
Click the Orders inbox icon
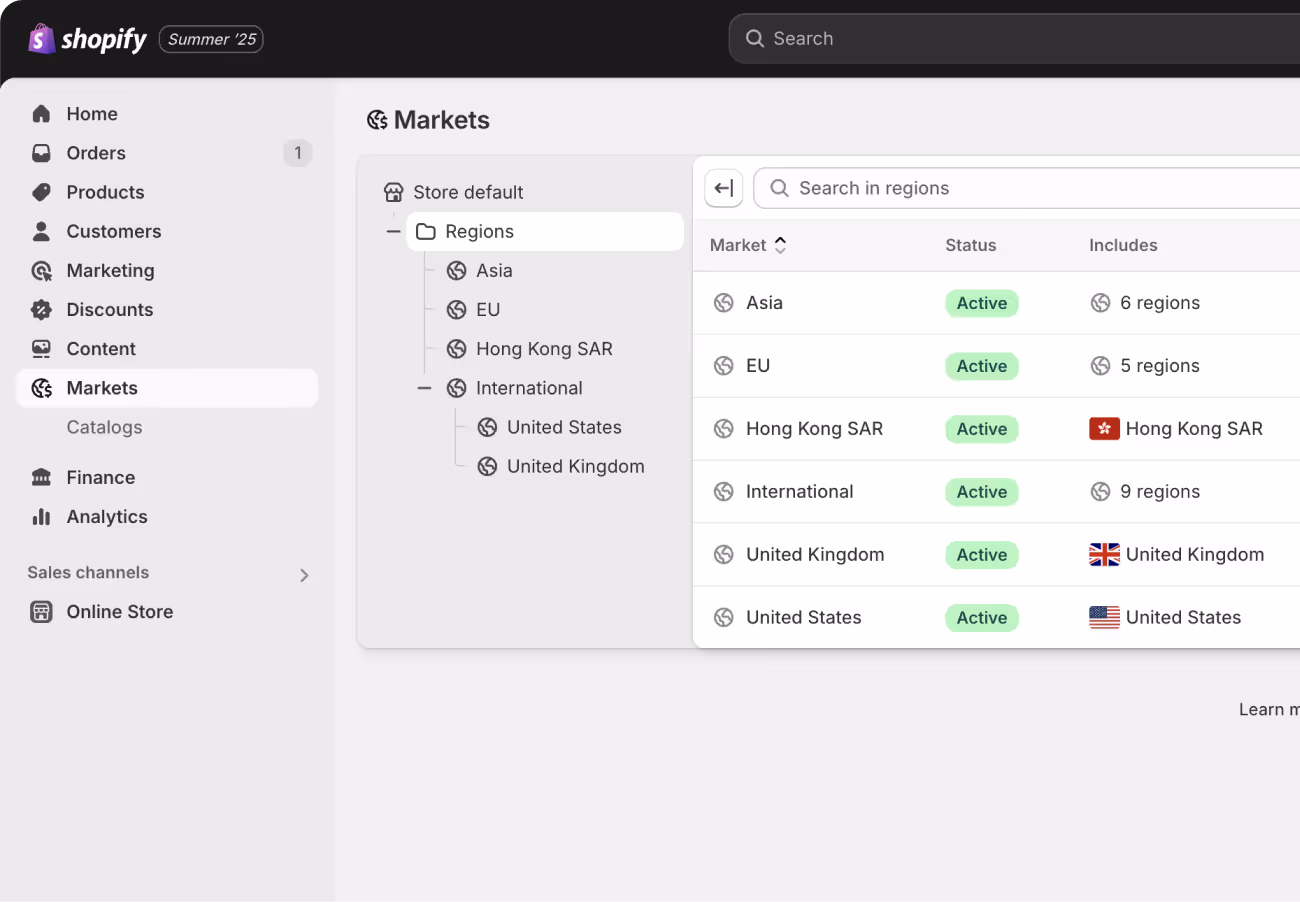point(41,153)
